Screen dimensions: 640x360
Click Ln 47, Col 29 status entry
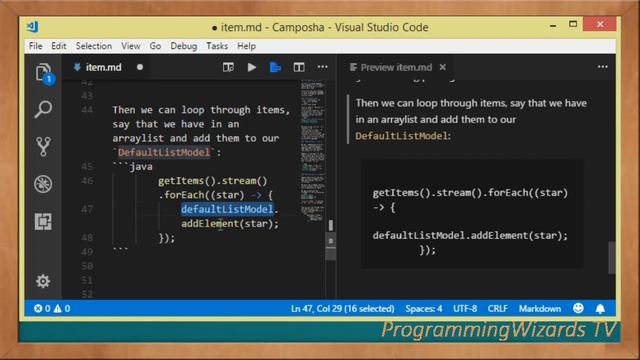(342, 309)
